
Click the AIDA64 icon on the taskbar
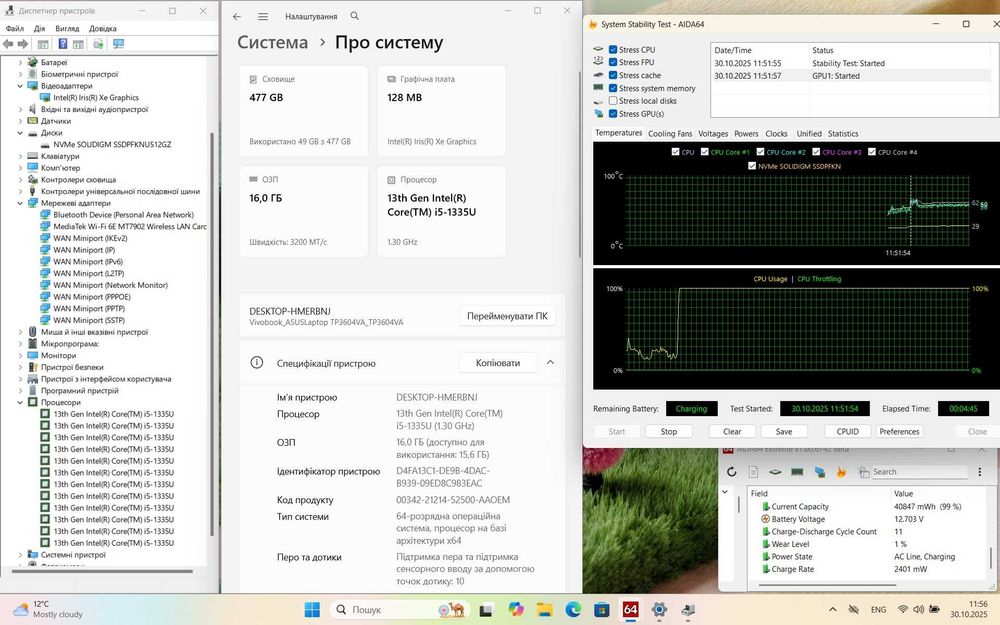click(x=630, y=610)
